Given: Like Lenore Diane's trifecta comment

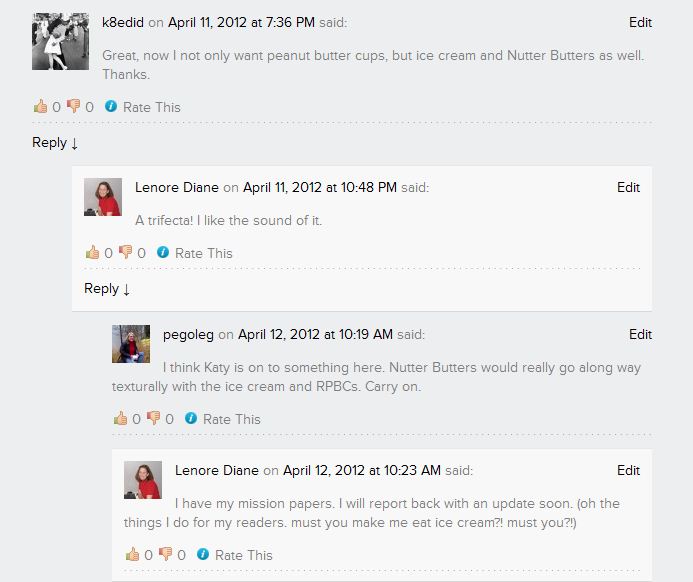Looking at the screenshot, I should 92,253.
